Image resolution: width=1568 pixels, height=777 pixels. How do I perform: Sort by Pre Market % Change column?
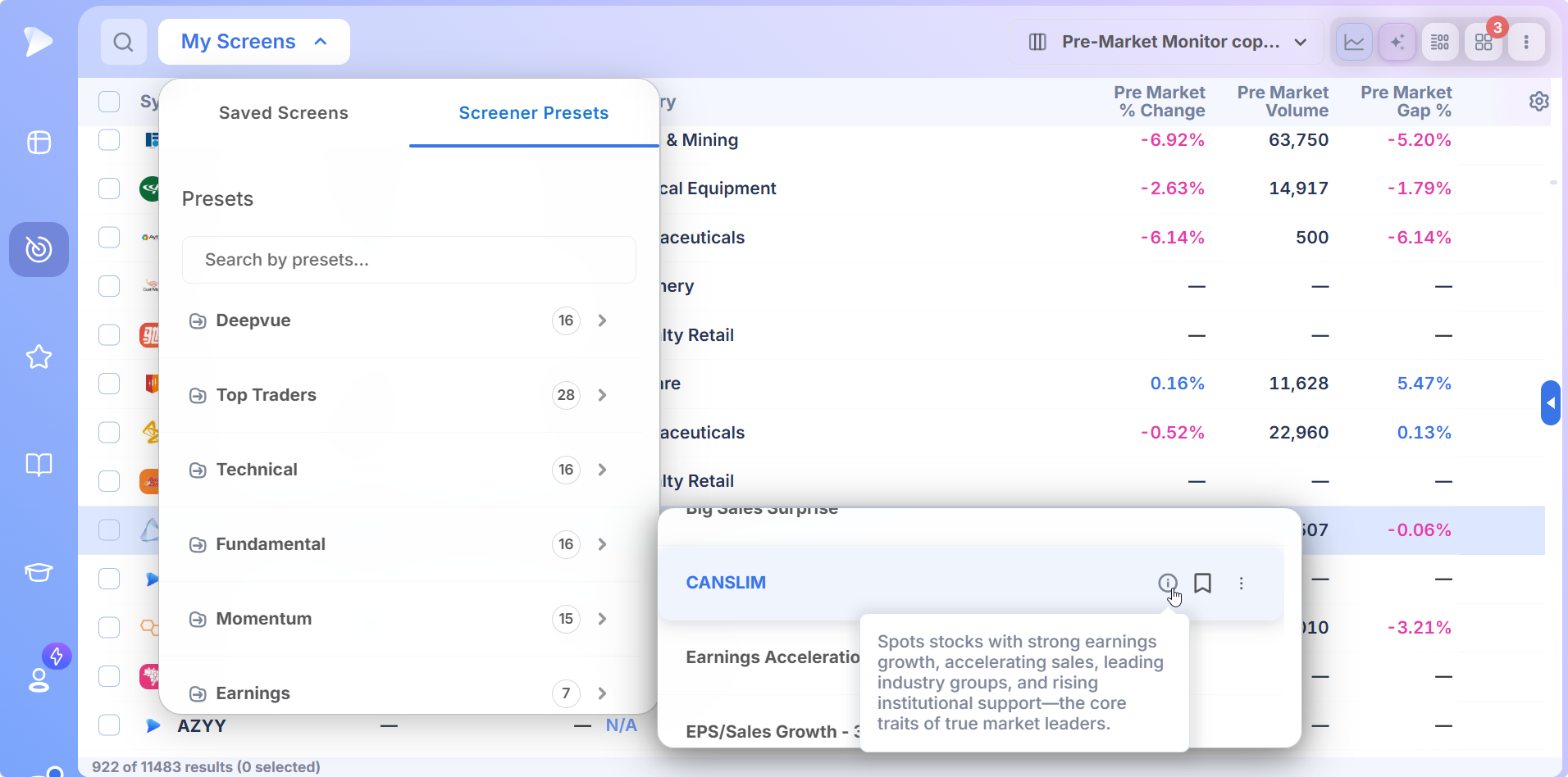(1160, 102)
